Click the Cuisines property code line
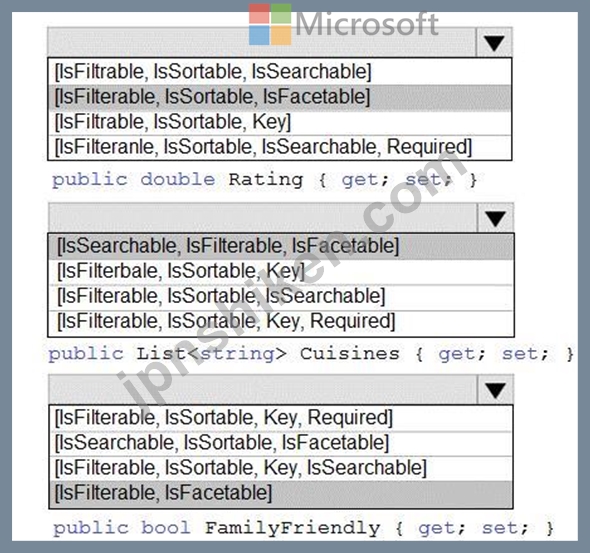The height and width of the screenshot is (553, 590). (x=311, y=354)
